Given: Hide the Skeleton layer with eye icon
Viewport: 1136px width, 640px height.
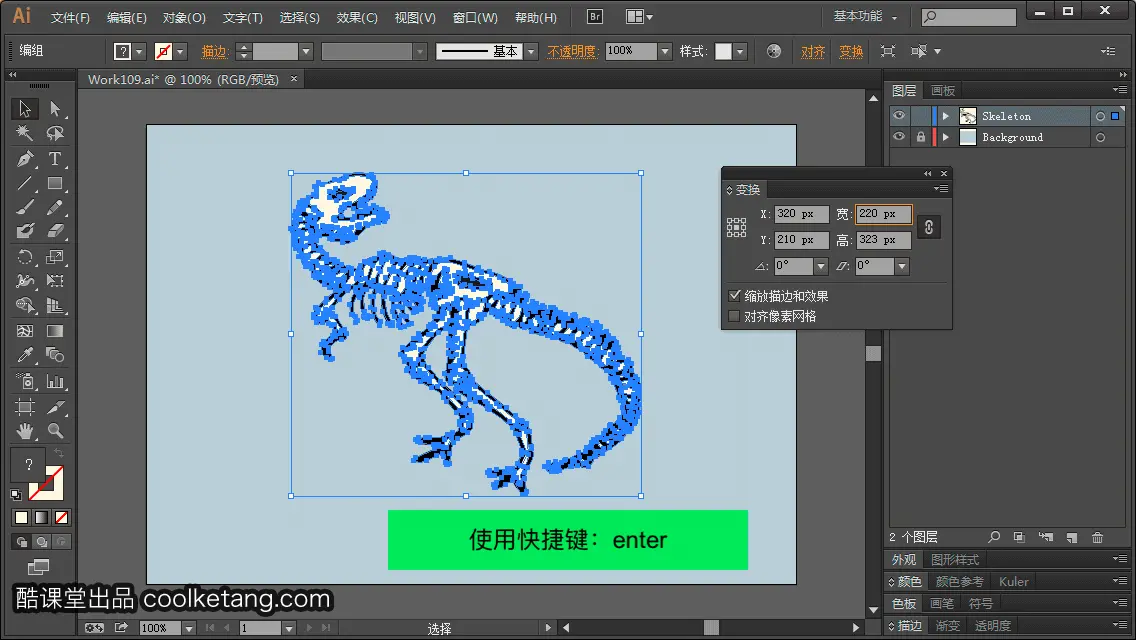Looking at the screenshot, I should click(x=899, y=116).
